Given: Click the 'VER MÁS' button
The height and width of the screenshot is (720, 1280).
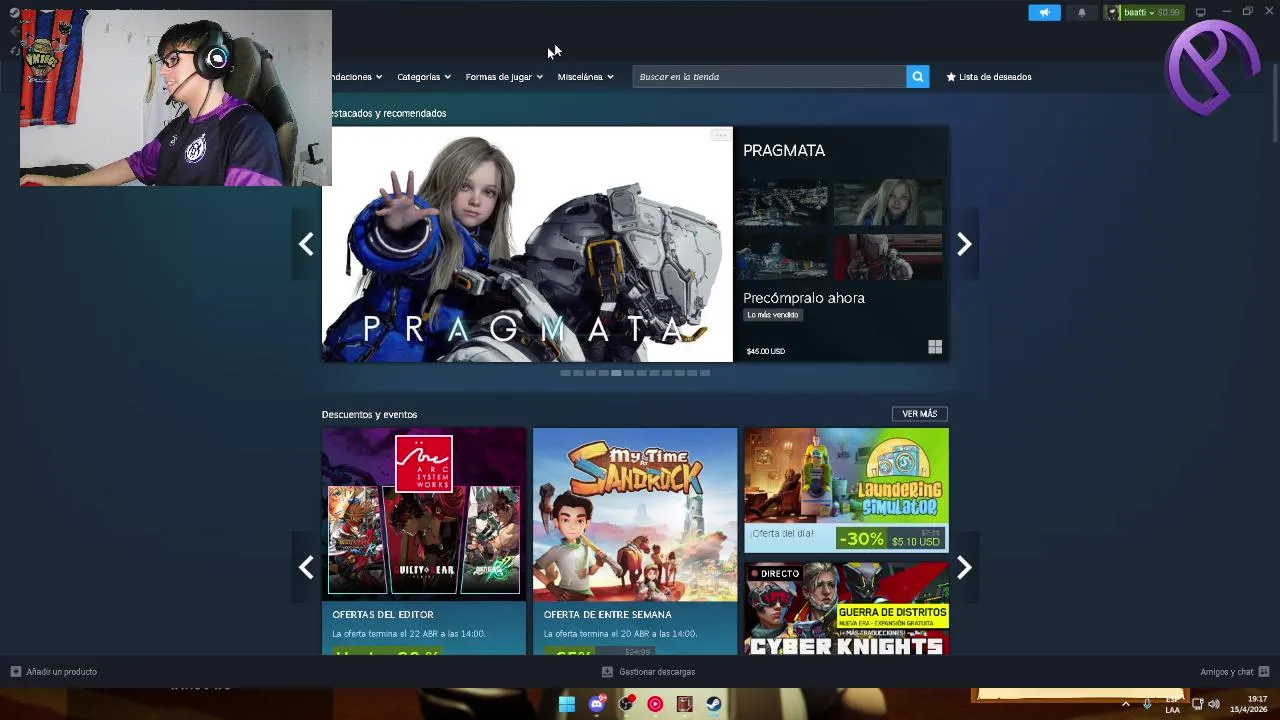Looking at the screenshot, I should pos(919,414).
